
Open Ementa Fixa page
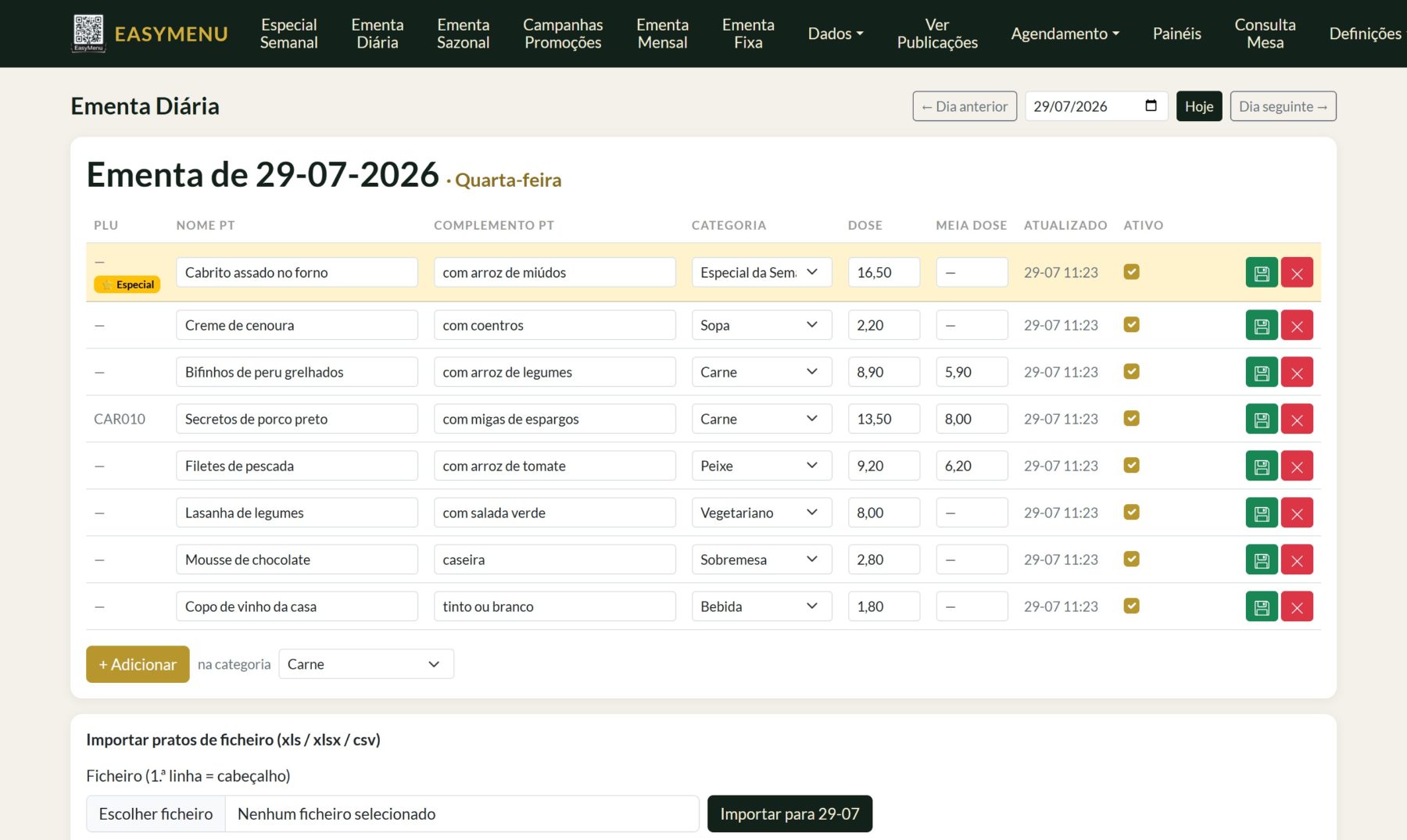748,34
